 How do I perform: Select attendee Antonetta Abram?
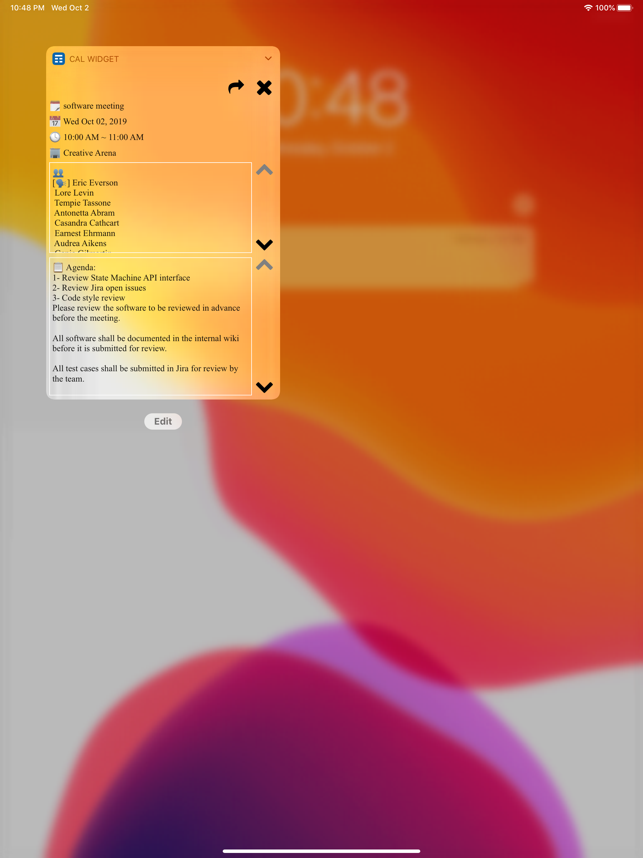click(84, 213)
